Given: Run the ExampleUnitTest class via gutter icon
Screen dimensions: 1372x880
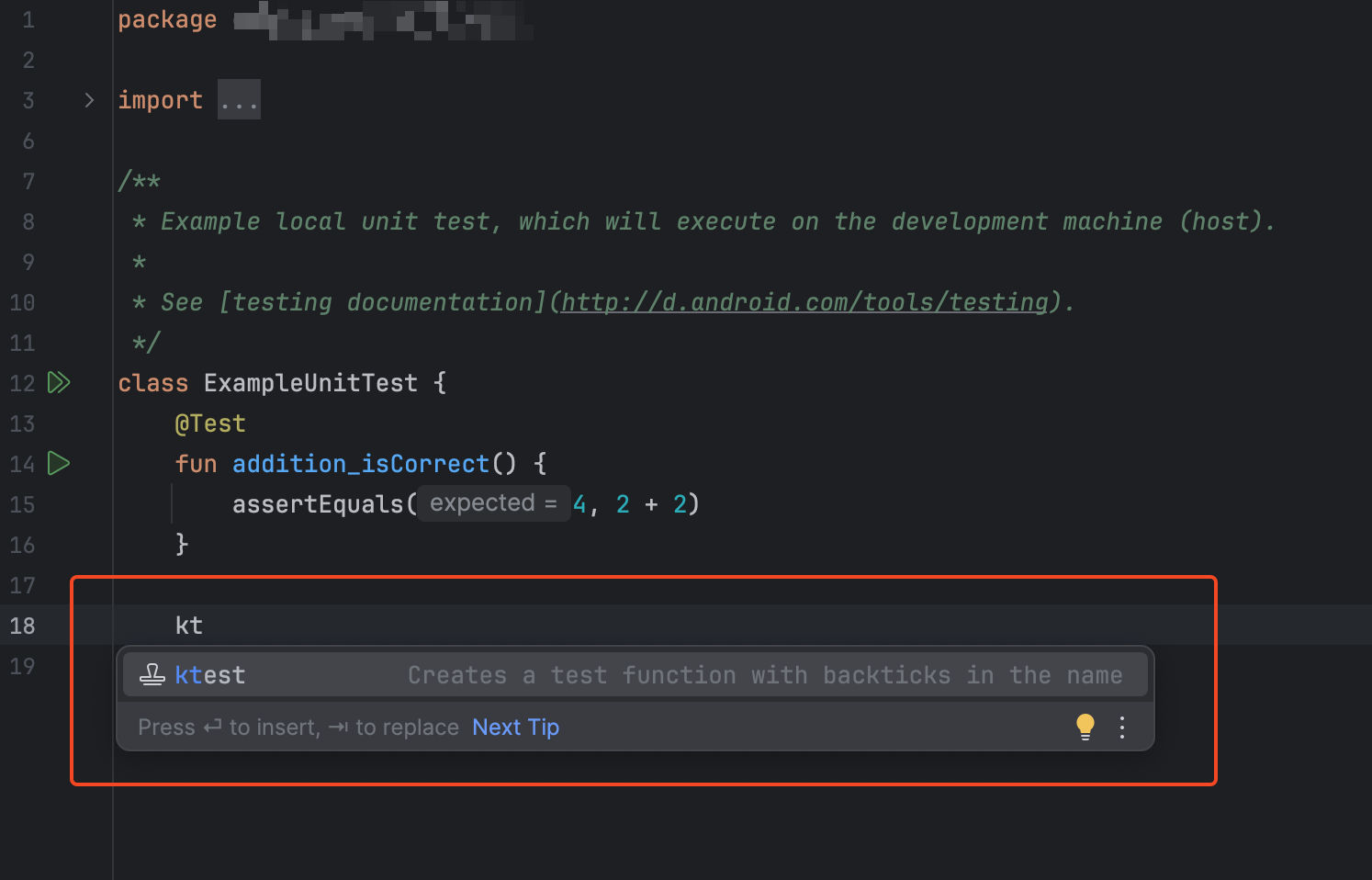Looking at the screenshot, I should coord(59,382).
